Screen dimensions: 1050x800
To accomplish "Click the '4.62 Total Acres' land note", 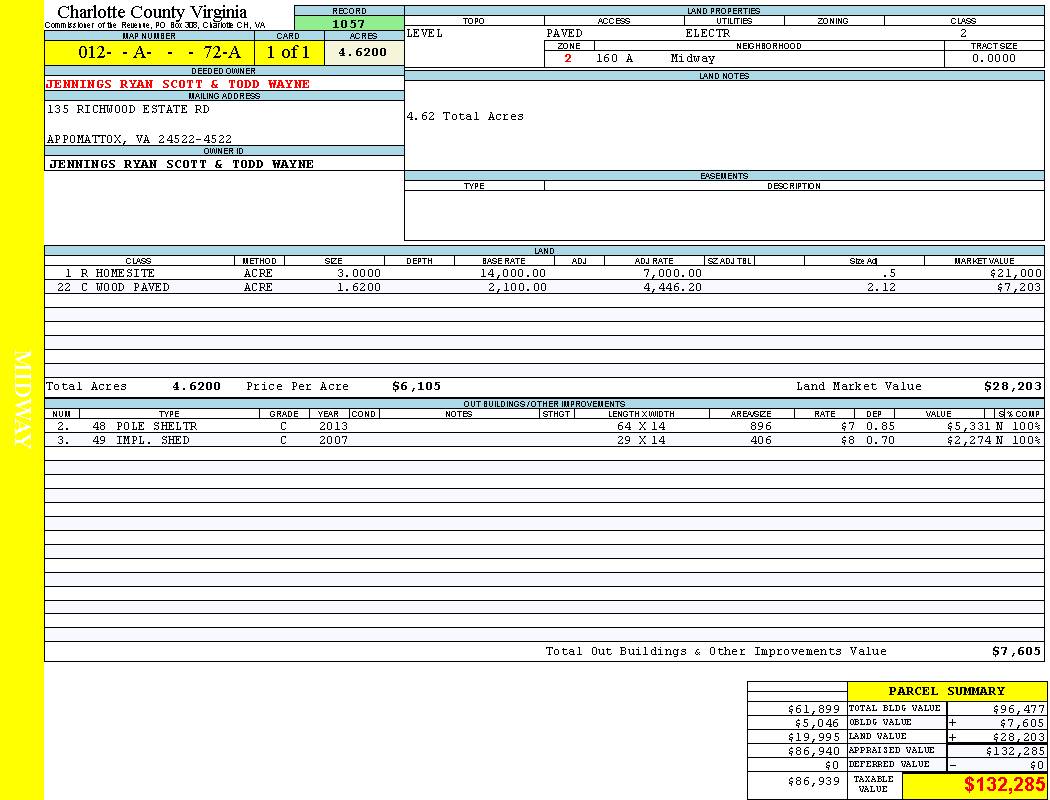I will point(465,116).
